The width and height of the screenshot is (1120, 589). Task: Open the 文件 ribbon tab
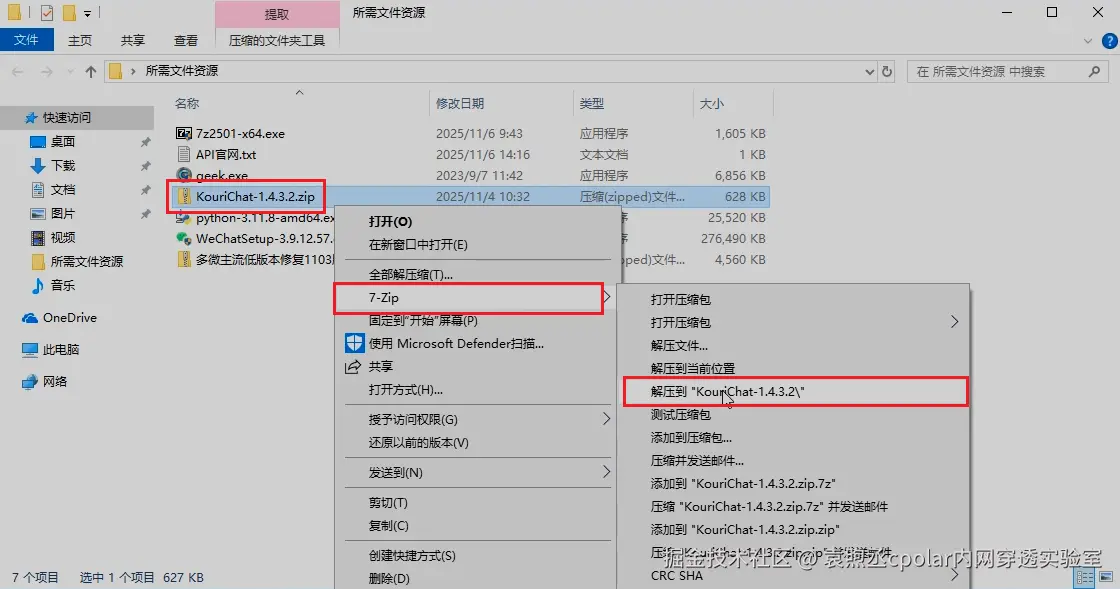tap(26, 40)
